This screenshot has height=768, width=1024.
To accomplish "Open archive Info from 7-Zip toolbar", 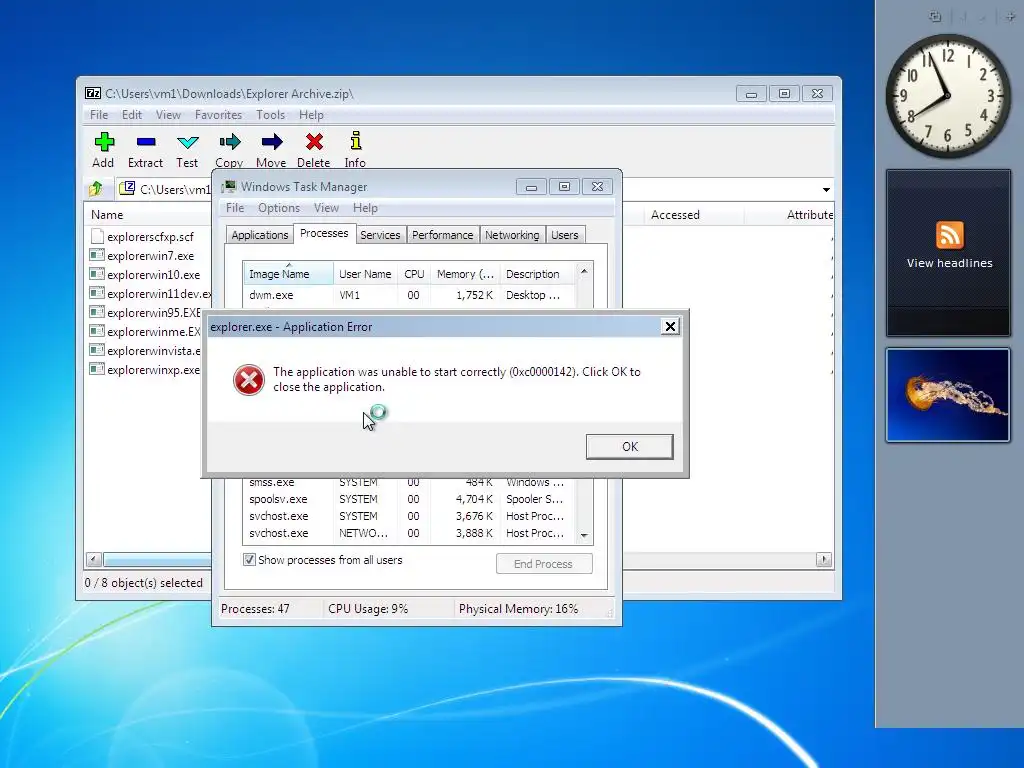I will pos(355,141).
